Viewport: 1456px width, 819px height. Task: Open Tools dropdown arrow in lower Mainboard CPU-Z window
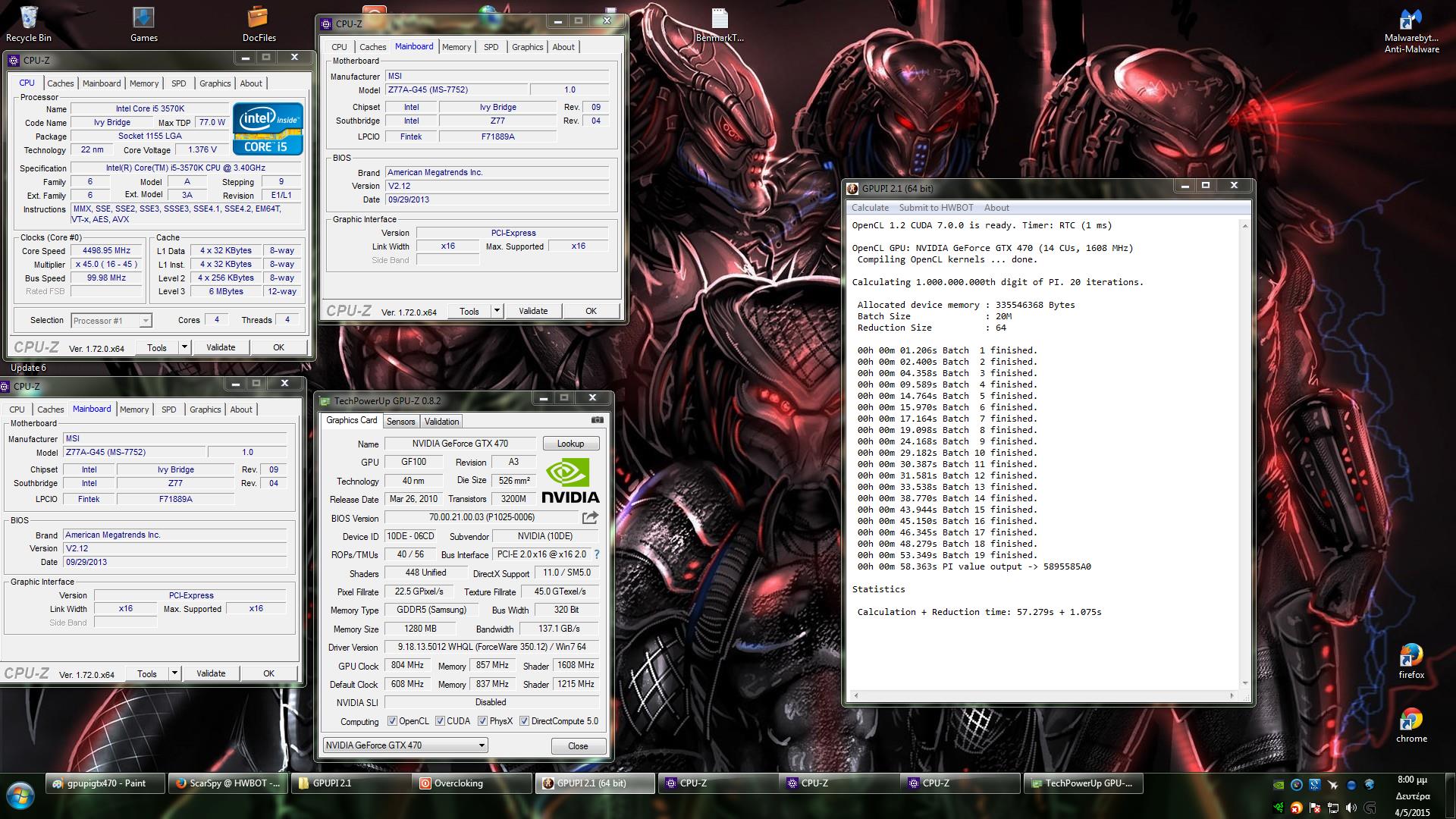(x=174, y=673)
